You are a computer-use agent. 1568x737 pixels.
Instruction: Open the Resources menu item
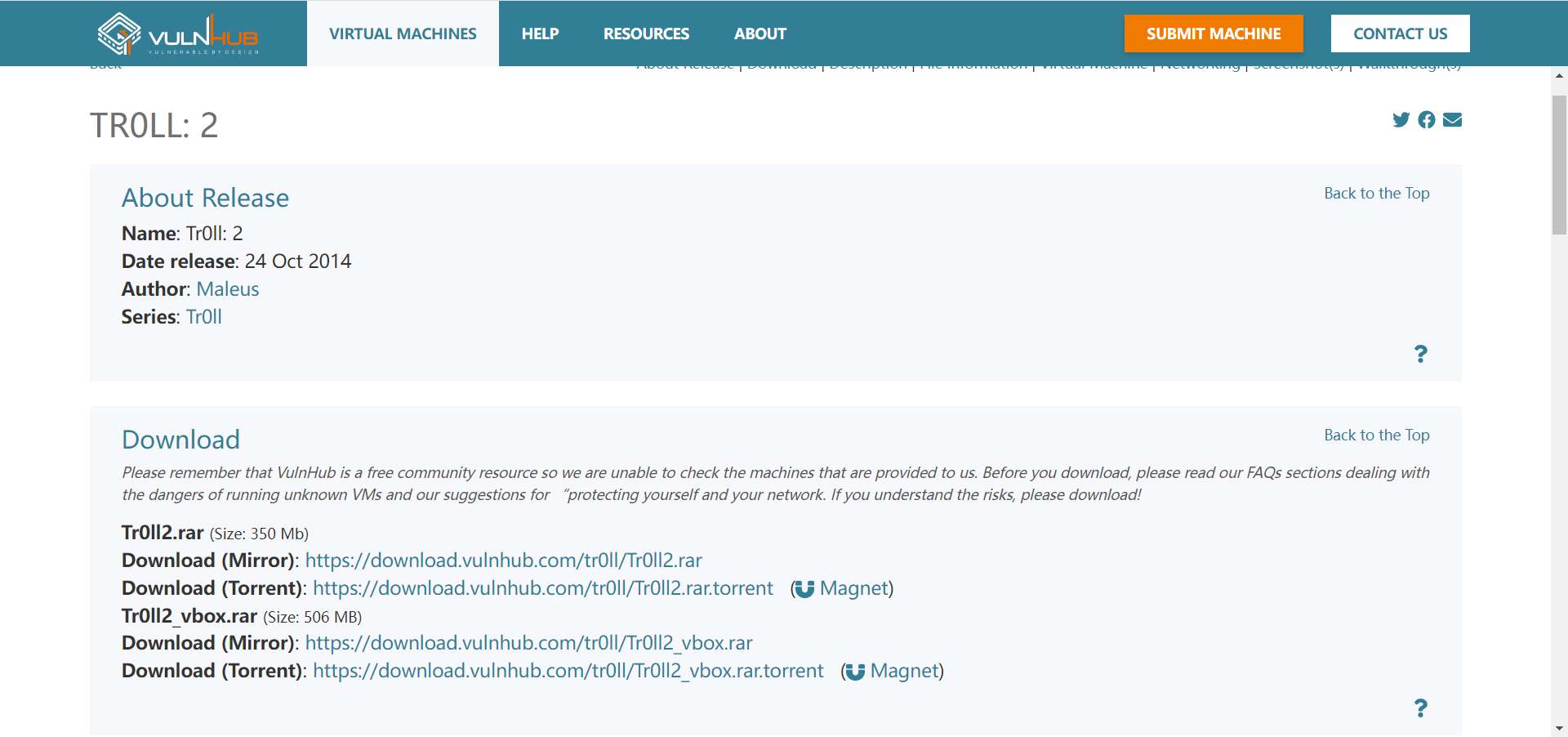646,33
